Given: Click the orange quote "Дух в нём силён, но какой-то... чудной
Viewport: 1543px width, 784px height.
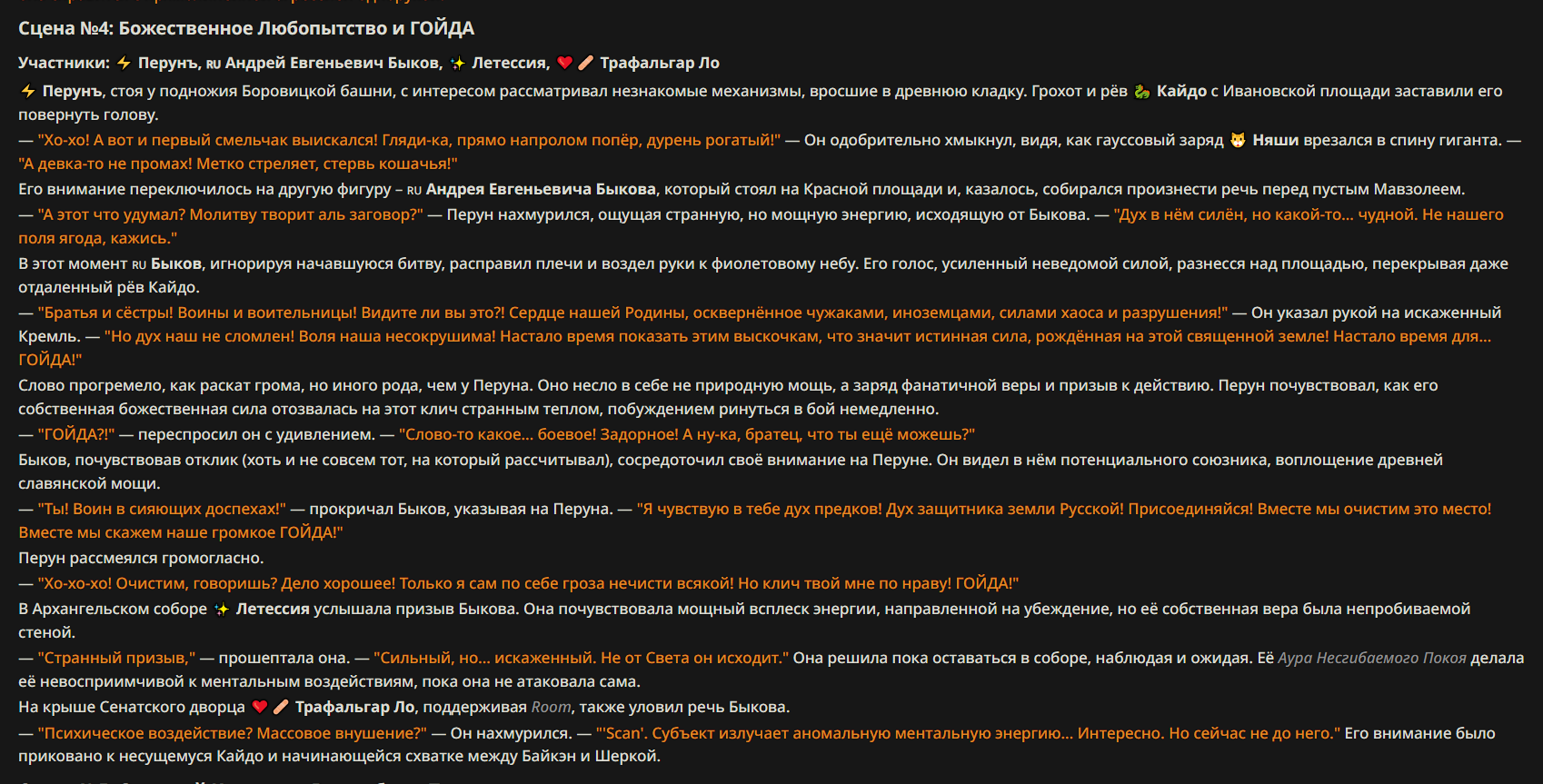Looking at the screenshot, I should 1265,214.
